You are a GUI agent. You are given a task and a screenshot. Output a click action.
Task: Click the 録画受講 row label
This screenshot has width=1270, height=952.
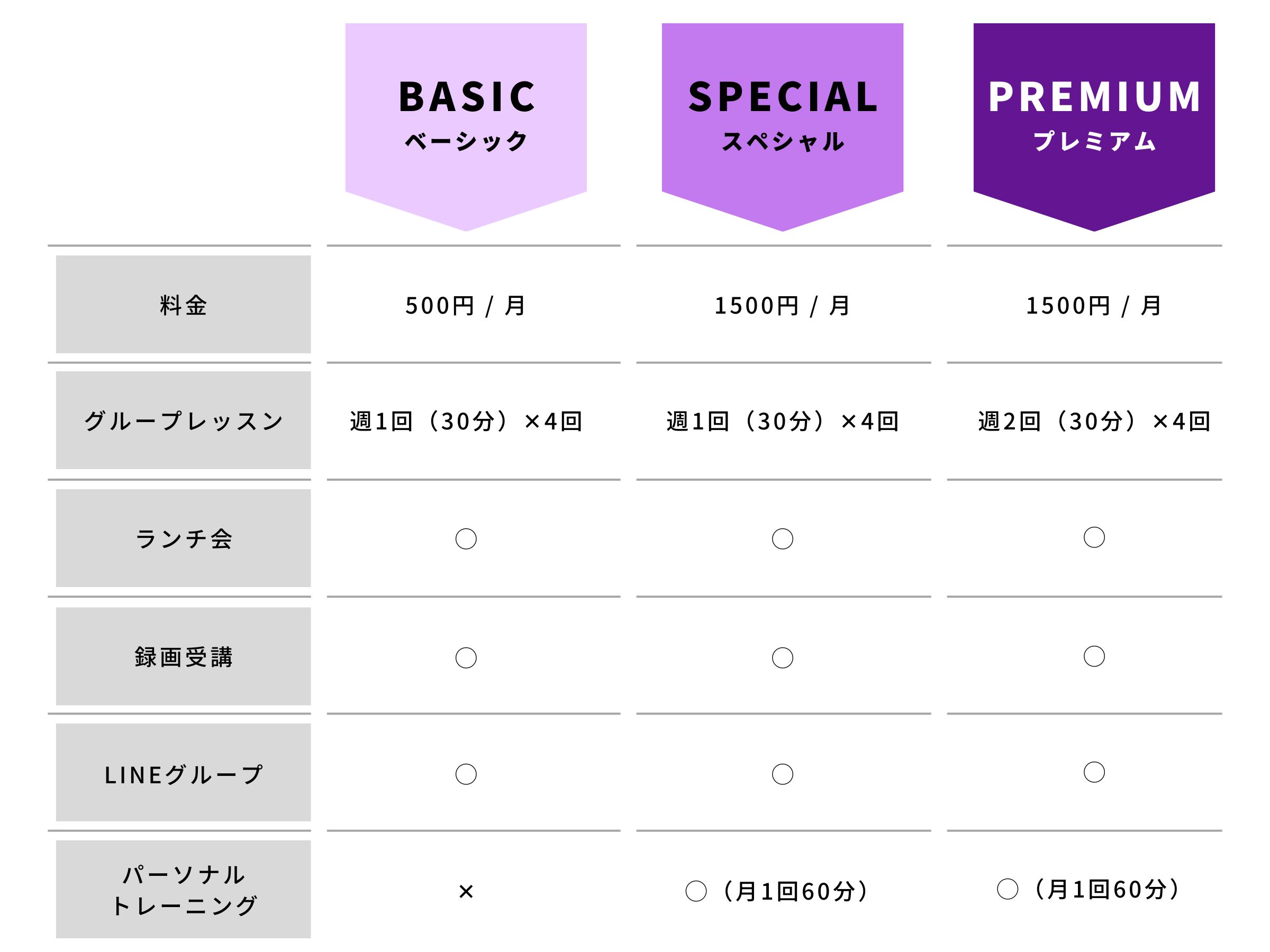(x=183, y=656)
